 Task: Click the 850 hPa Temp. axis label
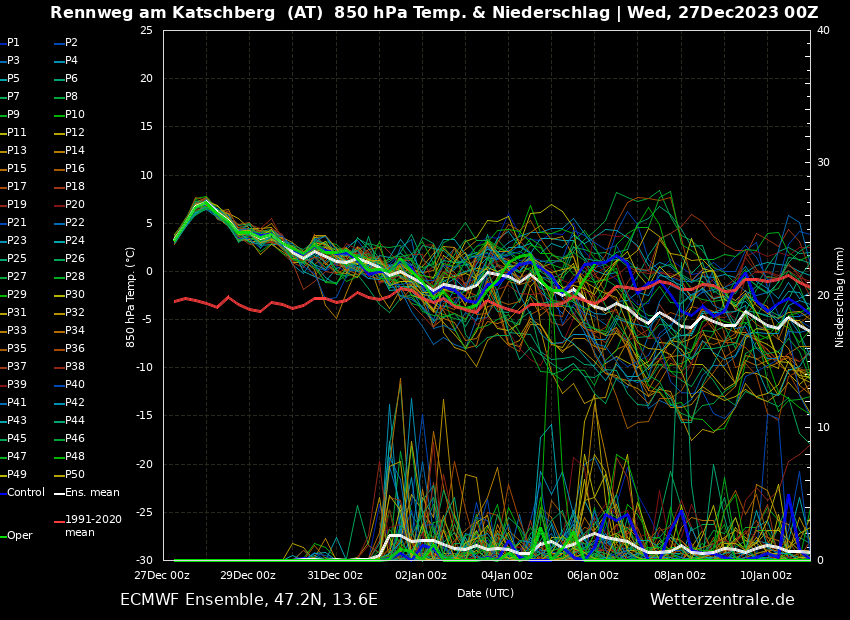pos(131,296)
